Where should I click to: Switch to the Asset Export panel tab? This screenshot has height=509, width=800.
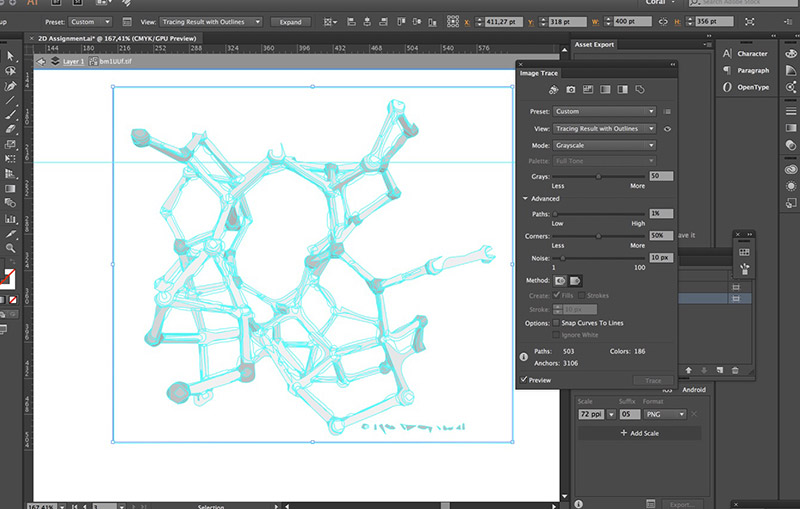(x=594, y=45)
